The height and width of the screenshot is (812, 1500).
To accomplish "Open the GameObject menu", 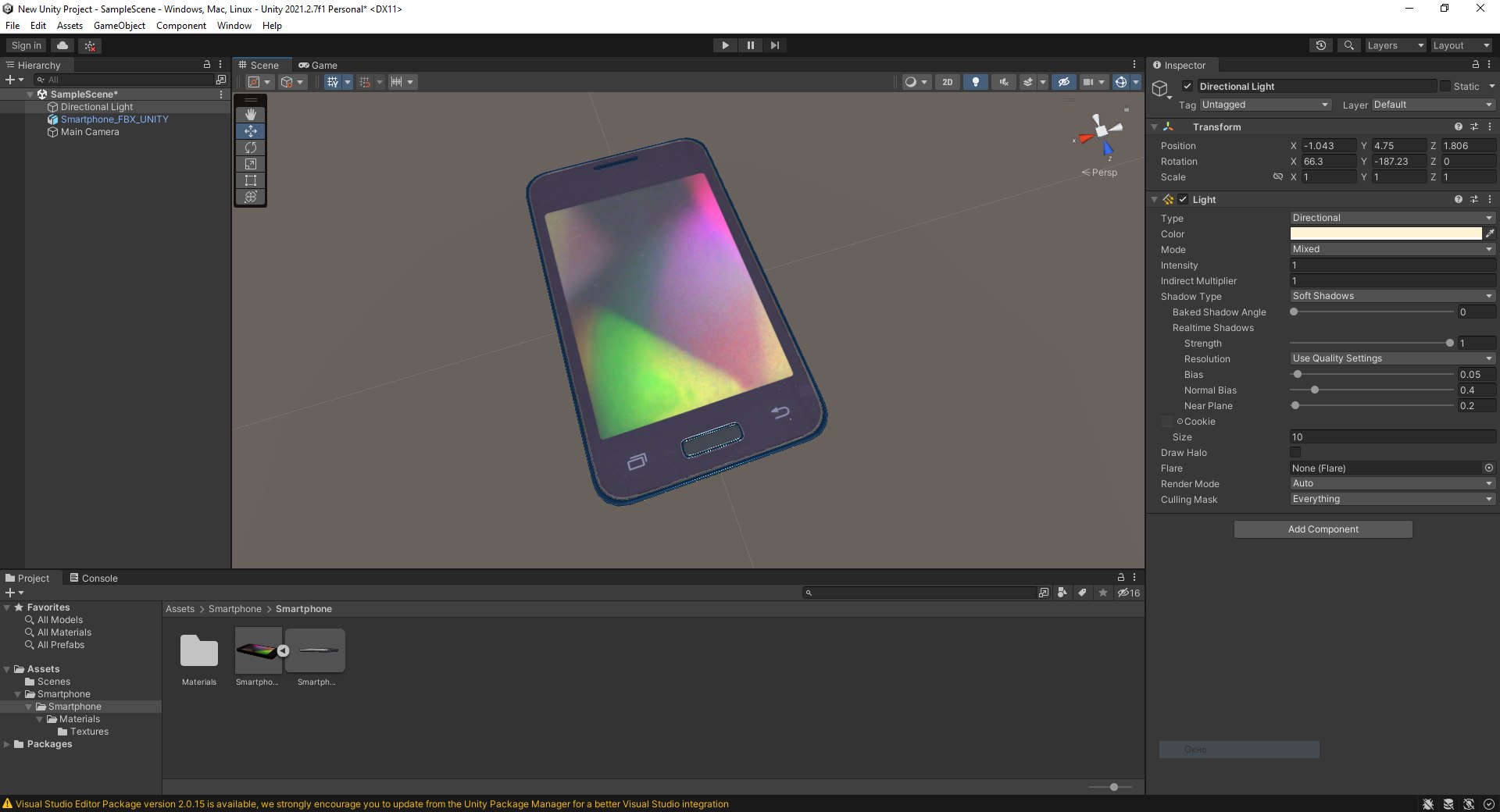I will [x=120, y=26].
